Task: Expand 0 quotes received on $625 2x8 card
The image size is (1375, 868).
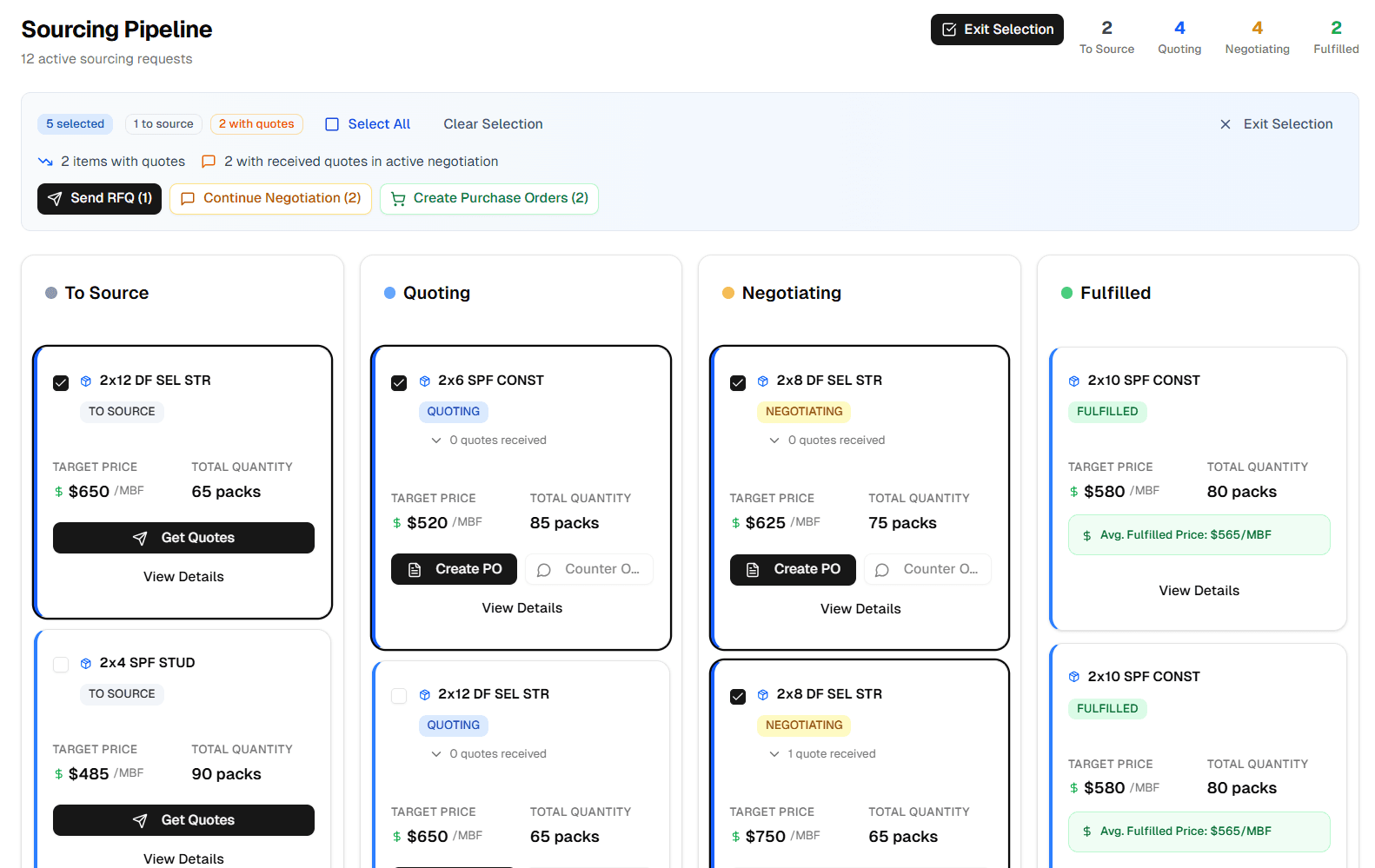Action: point(827,441)
